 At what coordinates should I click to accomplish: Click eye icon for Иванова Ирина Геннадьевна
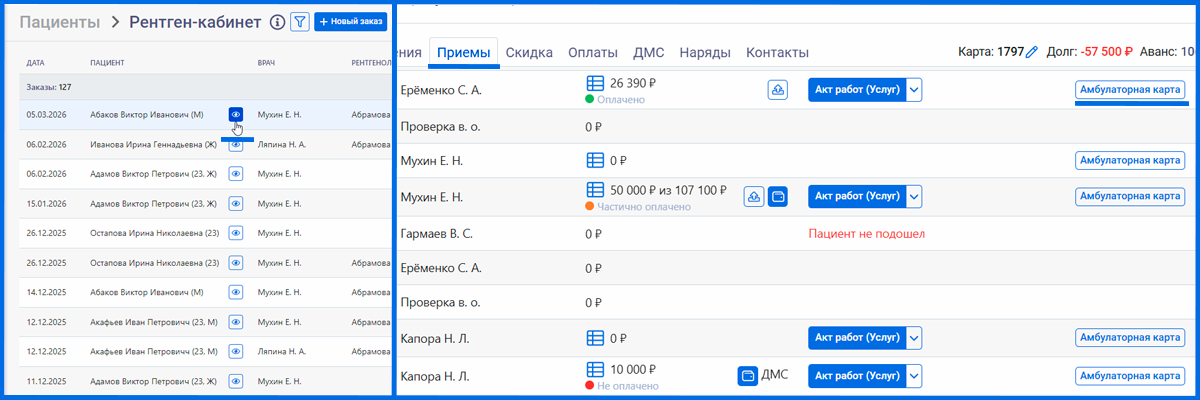coord(236,144)
